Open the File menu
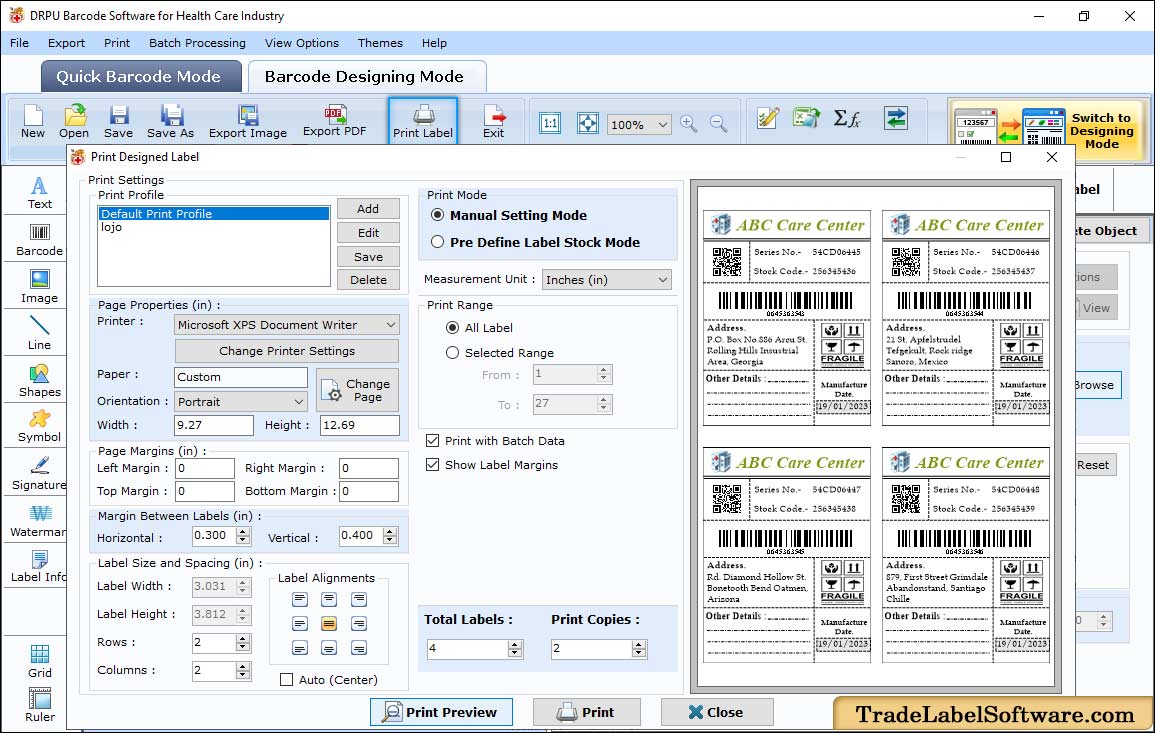The height and width of the screenshot is (733, 1155). tap(19, 43)
